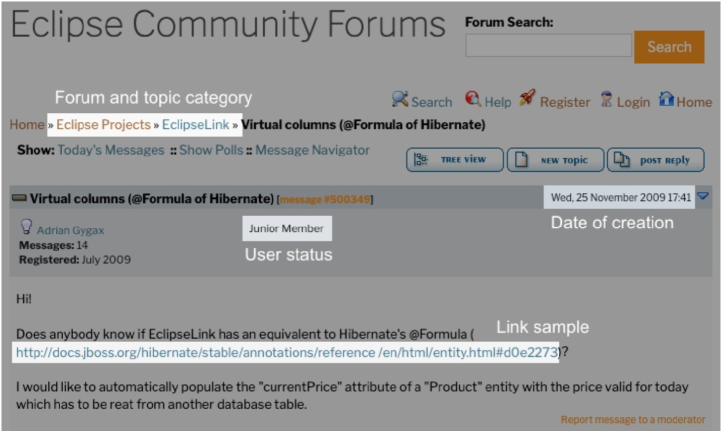Image resolution: width=723 pixels, height=433 pixels.
Task: Click the Register rocket icon
Action: pyautogui.click(x=527, y=99)
